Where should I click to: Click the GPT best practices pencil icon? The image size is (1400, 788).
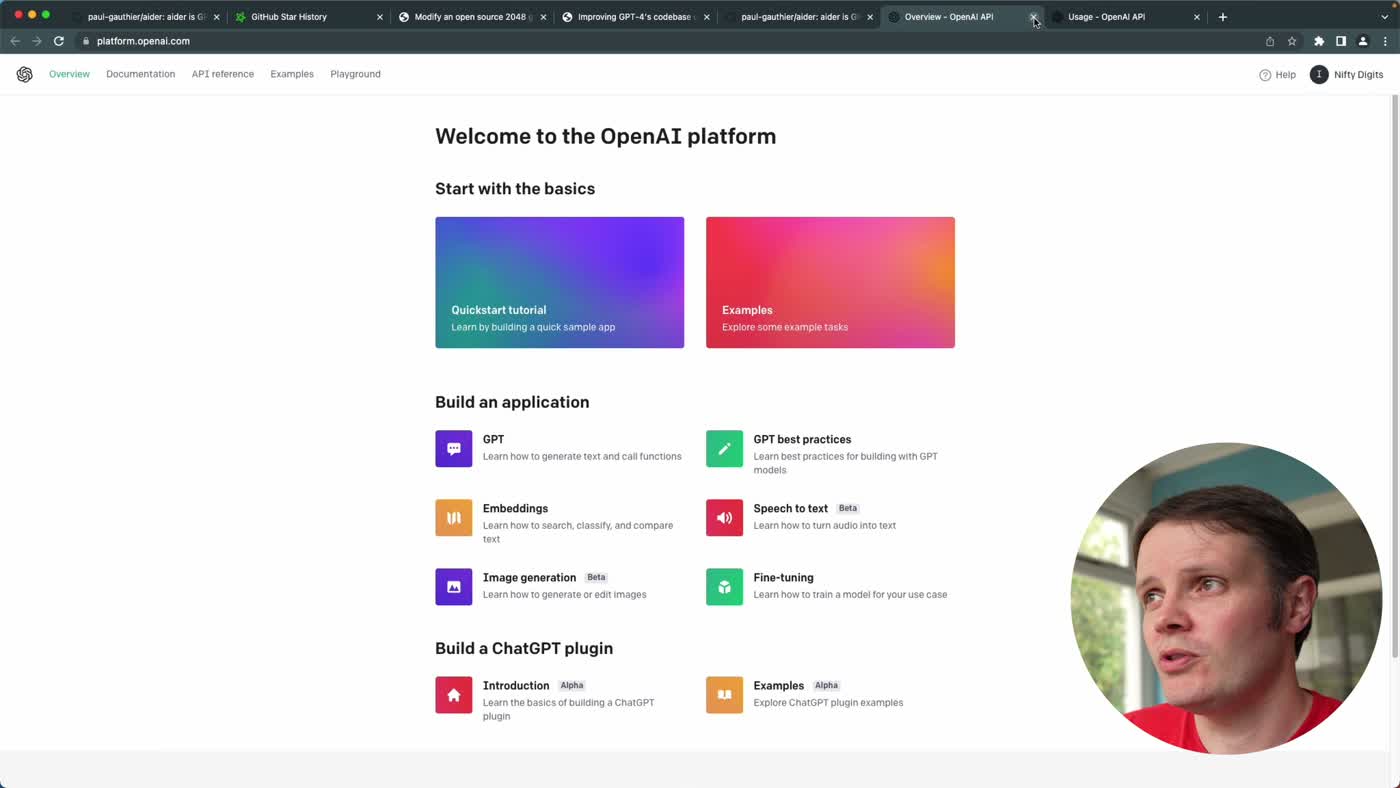pos(724,449)
